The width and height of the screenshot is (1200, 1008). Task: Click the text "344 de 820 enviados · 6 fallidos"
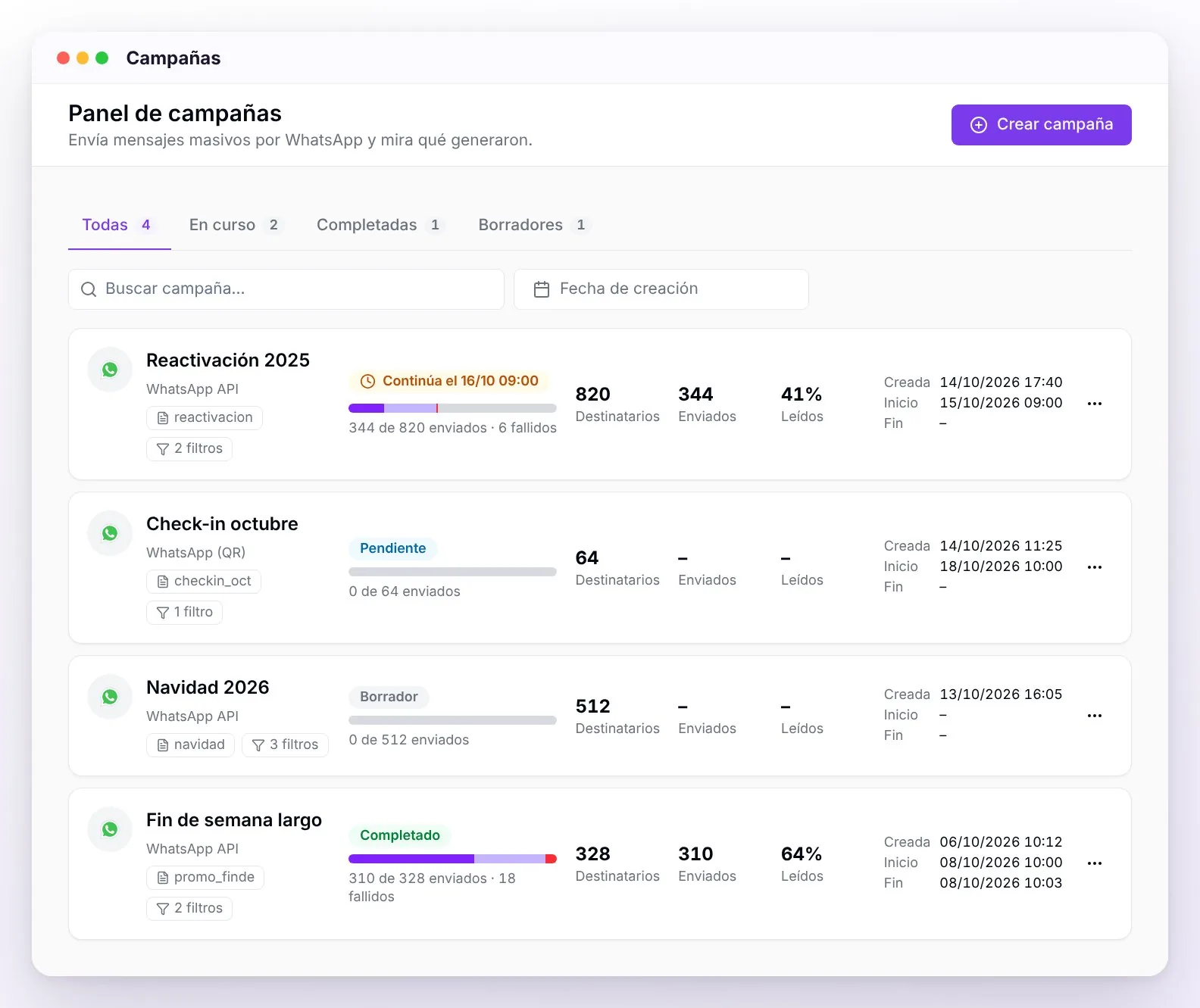[x=452, y=428]
